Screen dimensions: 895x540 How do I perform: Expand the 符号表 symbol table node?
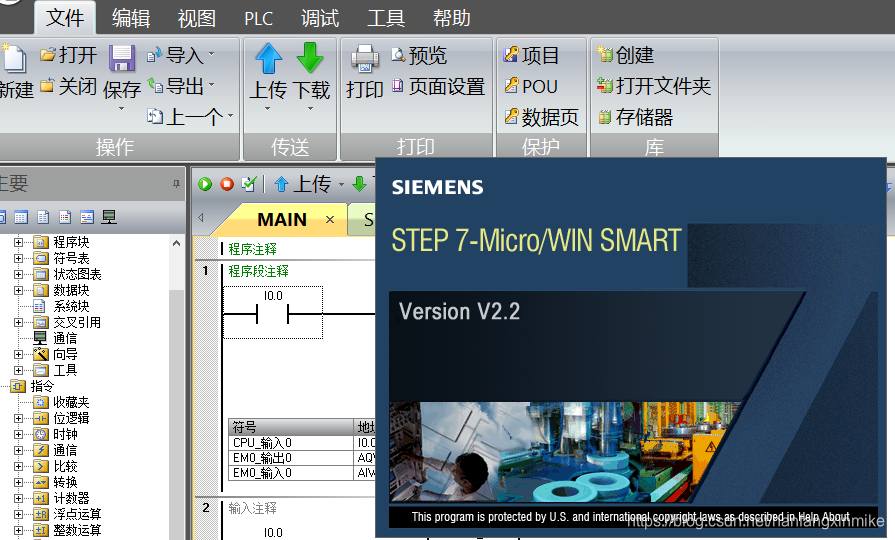(19, 258)
